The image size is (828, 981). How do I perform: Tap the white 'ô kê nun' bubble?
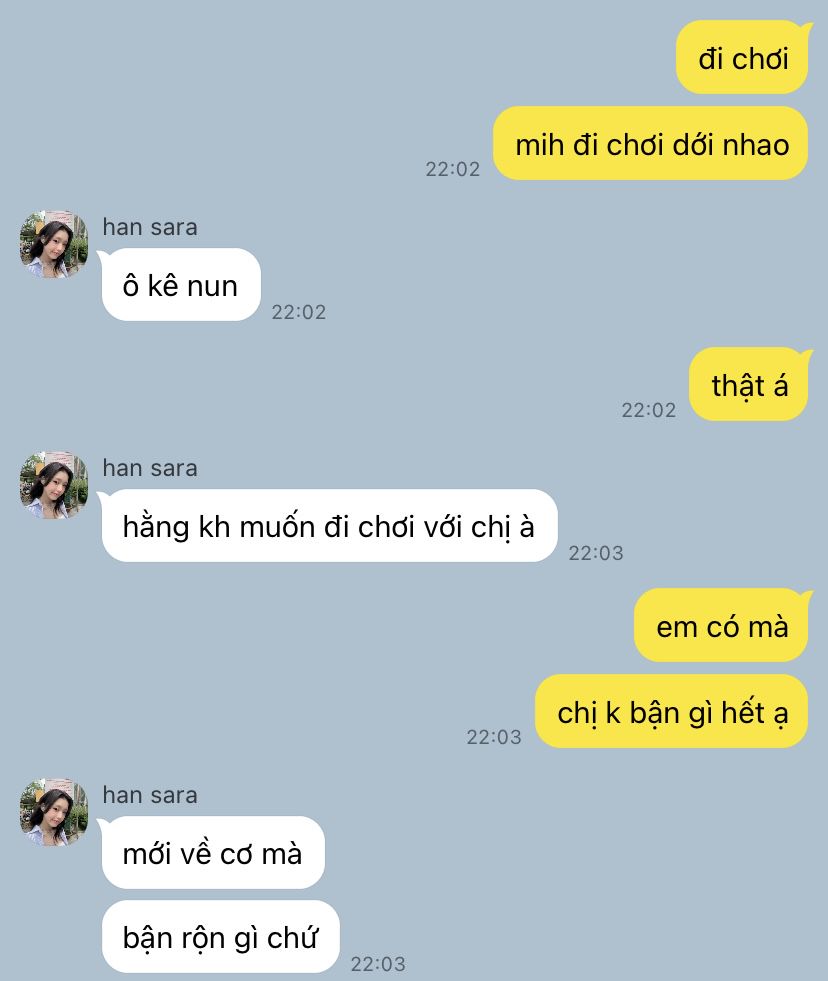tap(180, 285)
